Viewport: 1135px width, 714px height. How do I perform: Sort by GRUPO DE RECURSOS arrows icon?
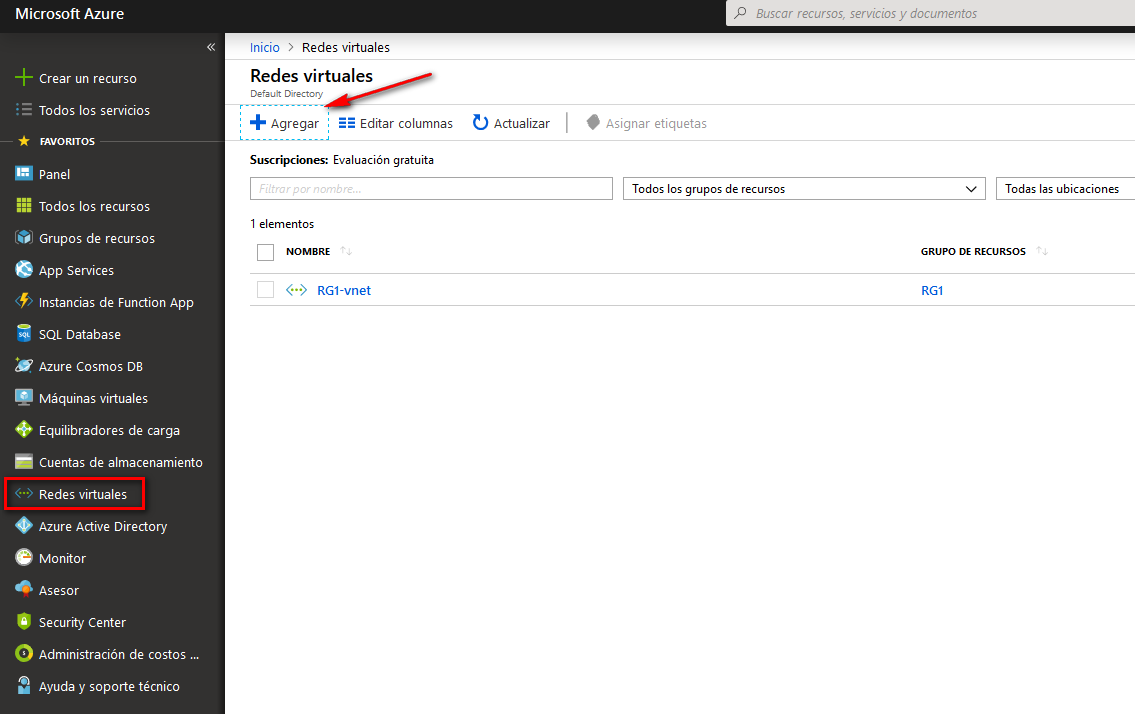pyautogui.click(x=1042, y=251)
